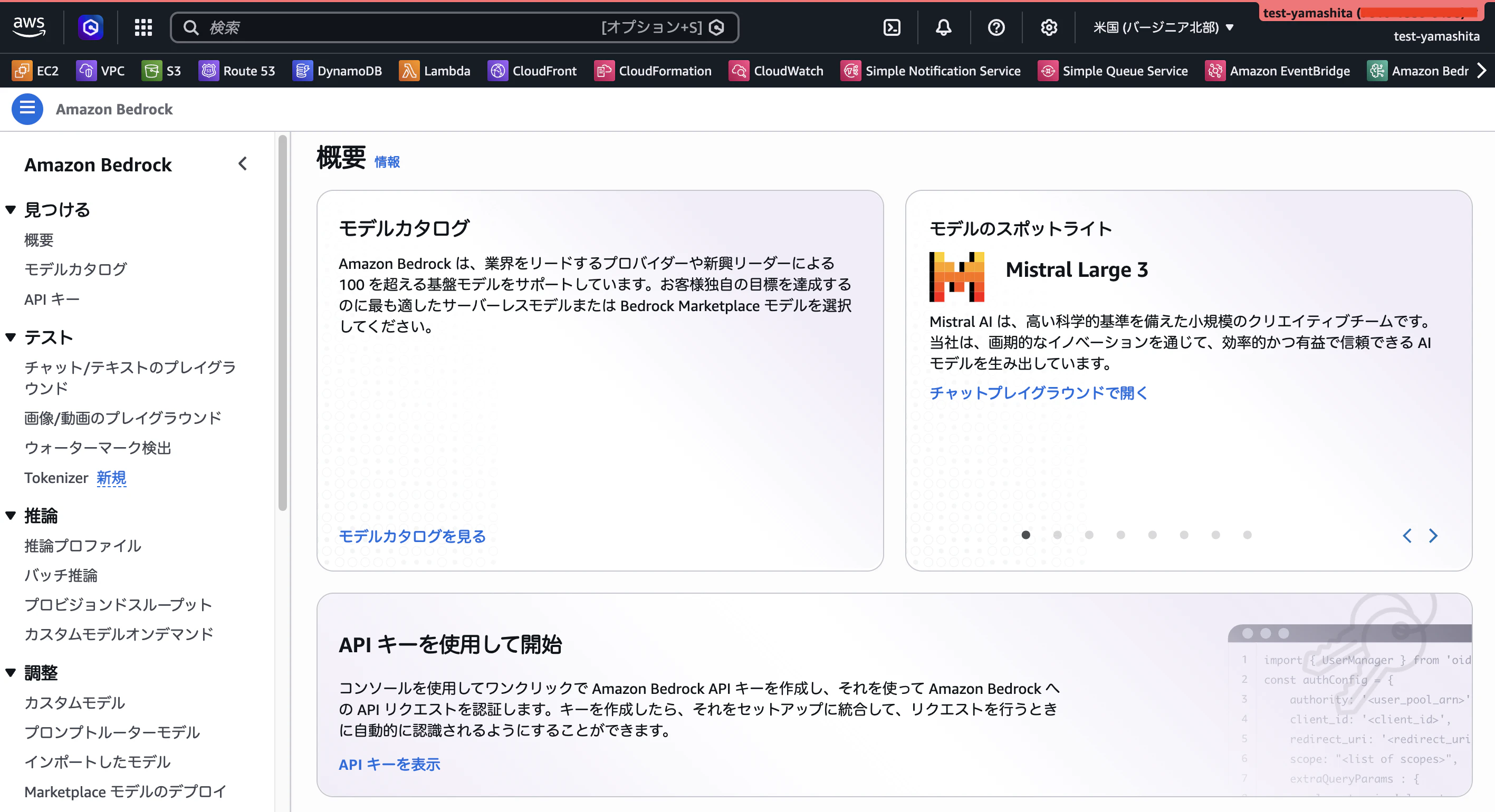Open Simple Queue Service shortcut

click(x=1113, y=71)
